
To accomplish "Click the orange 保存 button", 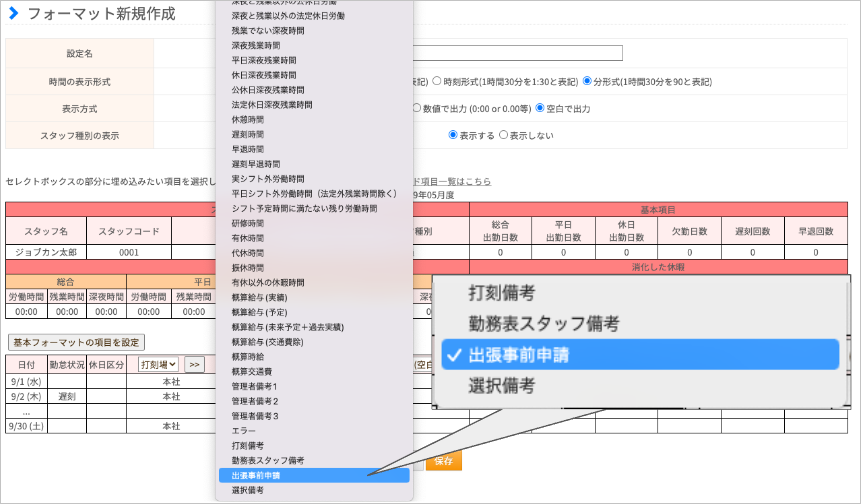I will 444,461.
